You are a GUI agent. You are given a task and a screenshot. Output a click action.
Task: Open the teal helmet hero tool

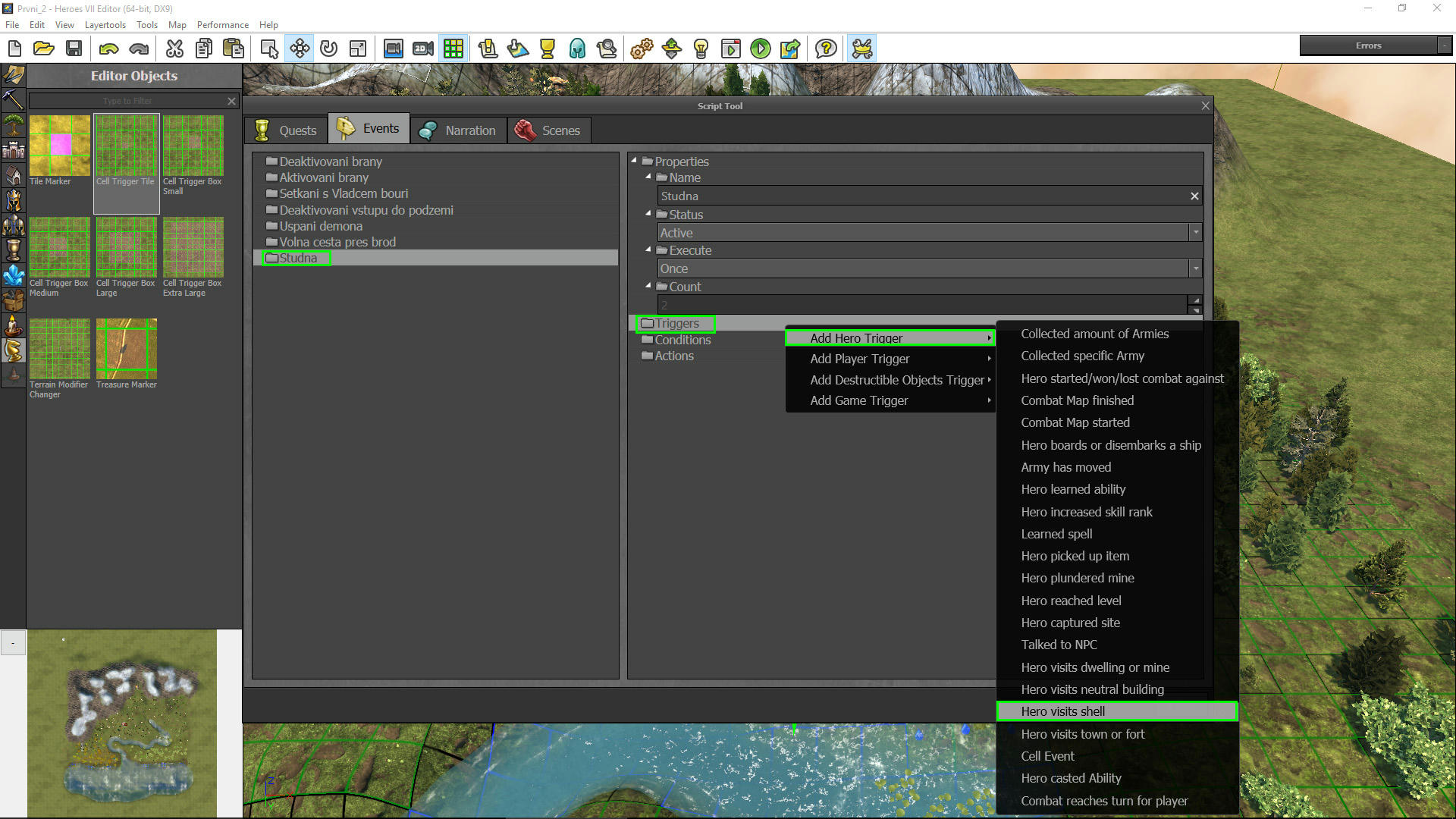coord(577,49)
